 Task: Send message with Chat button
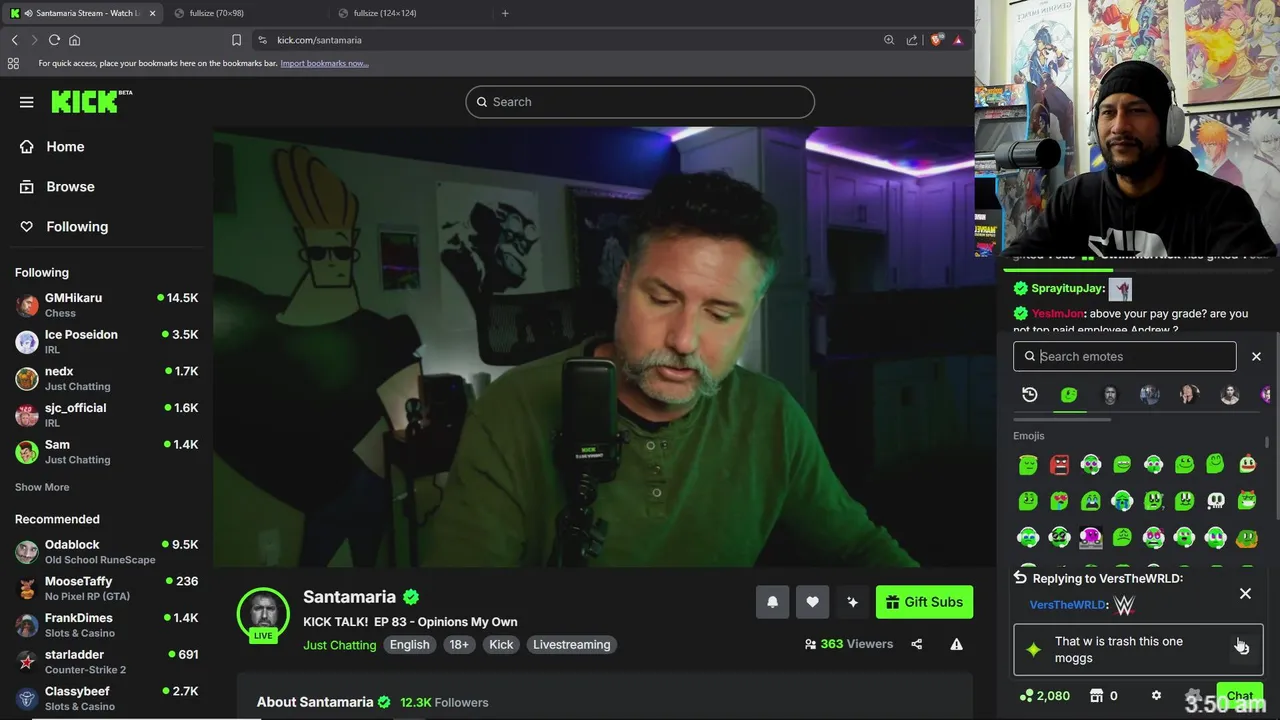(x=1240, y=696)
